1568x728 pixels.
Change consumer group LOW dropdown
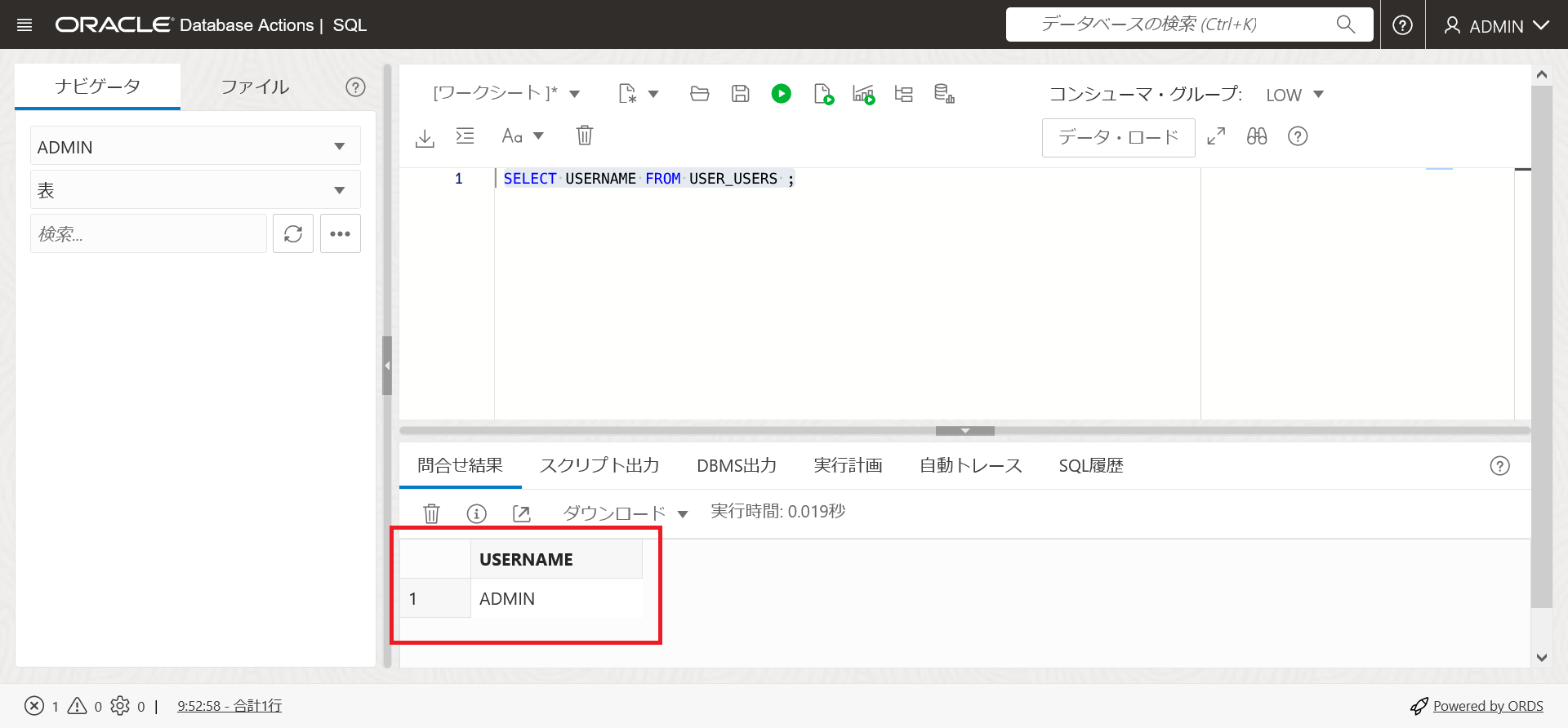coord(1294,95)
